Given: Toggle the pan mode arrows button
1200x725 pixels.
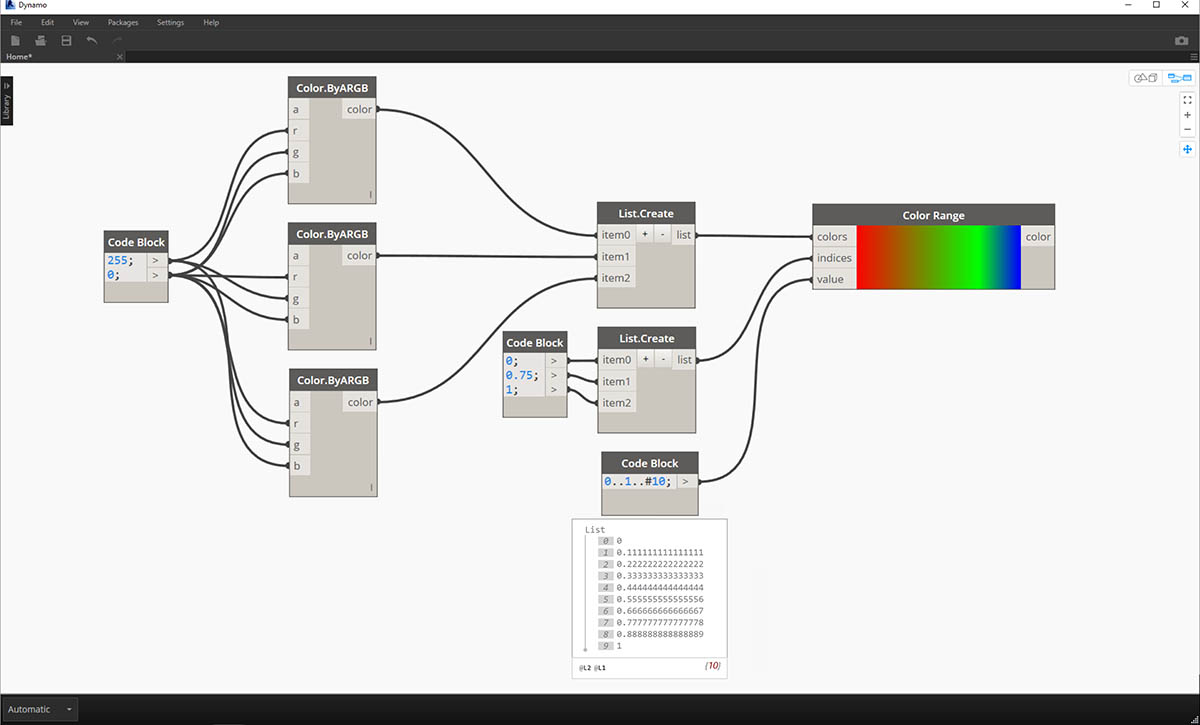Looking at the screenshot, I should (x=1187, y=149).
